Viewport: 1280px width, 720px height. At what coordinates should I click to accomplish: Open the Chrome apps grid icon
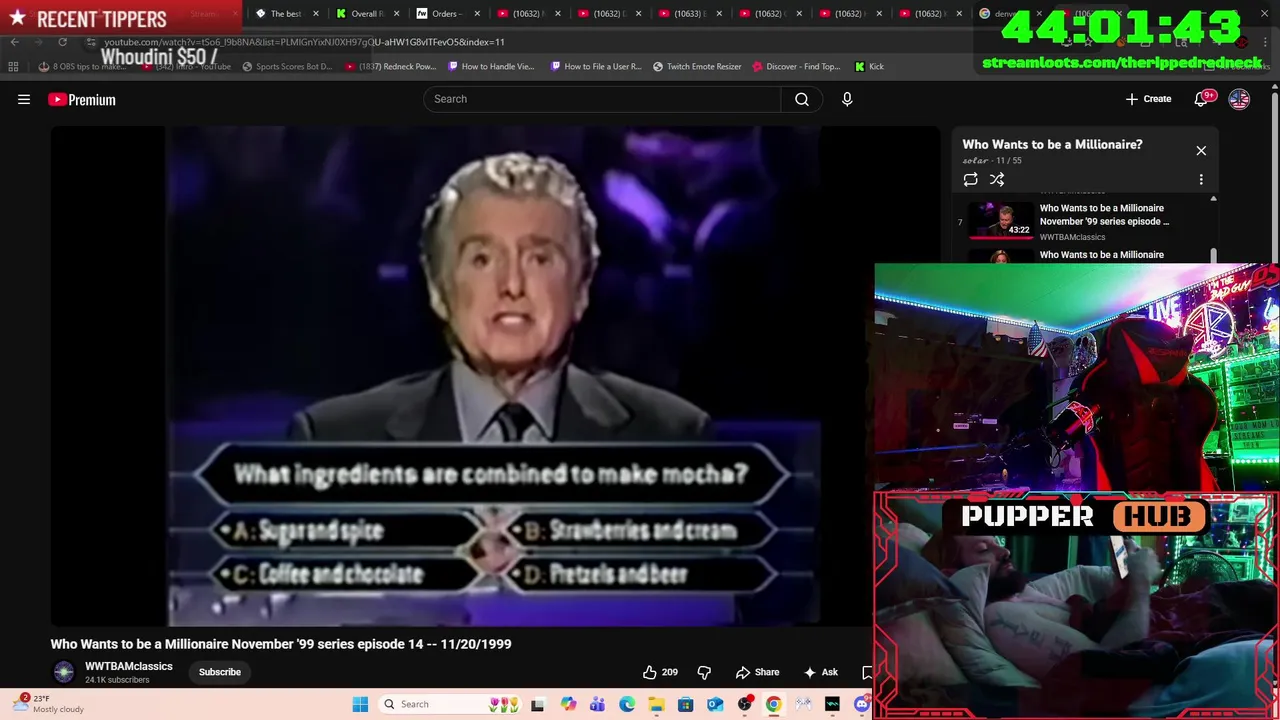pos(13,67)
